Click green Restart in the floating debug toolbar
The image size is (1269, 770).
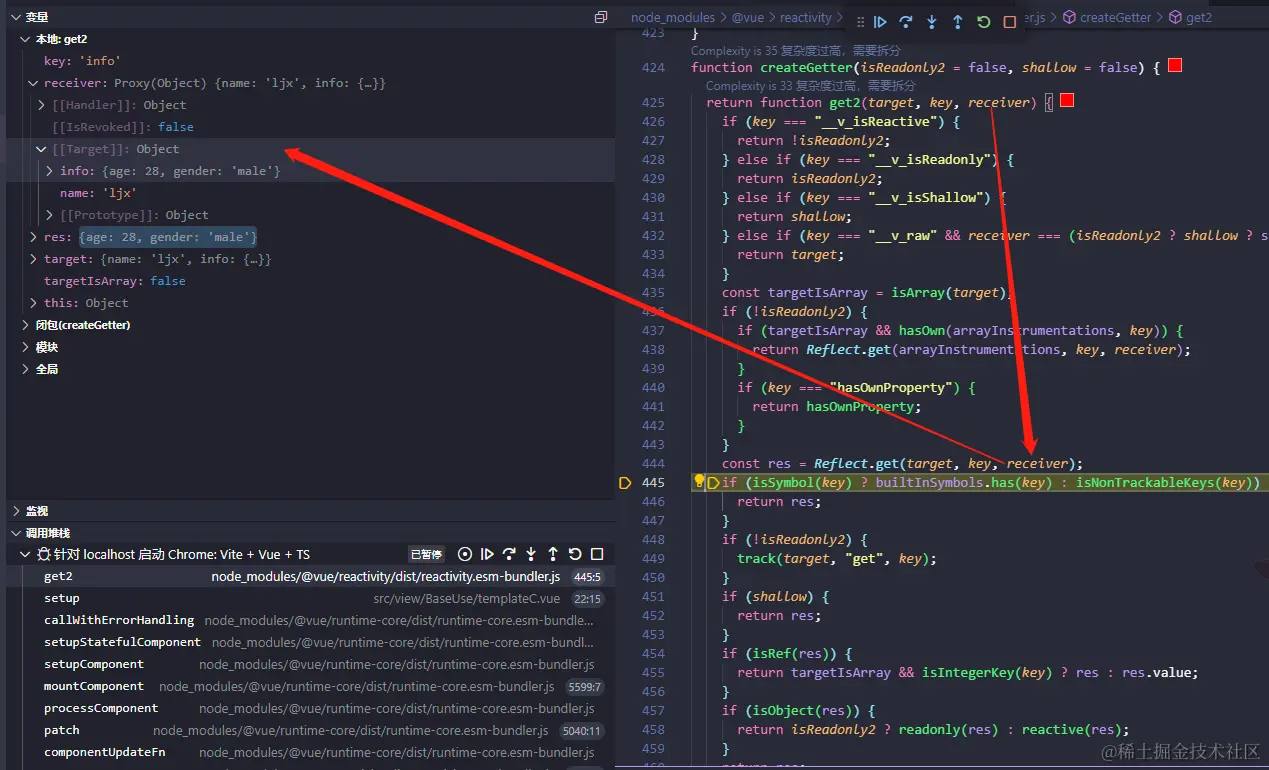(x=984, y=22)
